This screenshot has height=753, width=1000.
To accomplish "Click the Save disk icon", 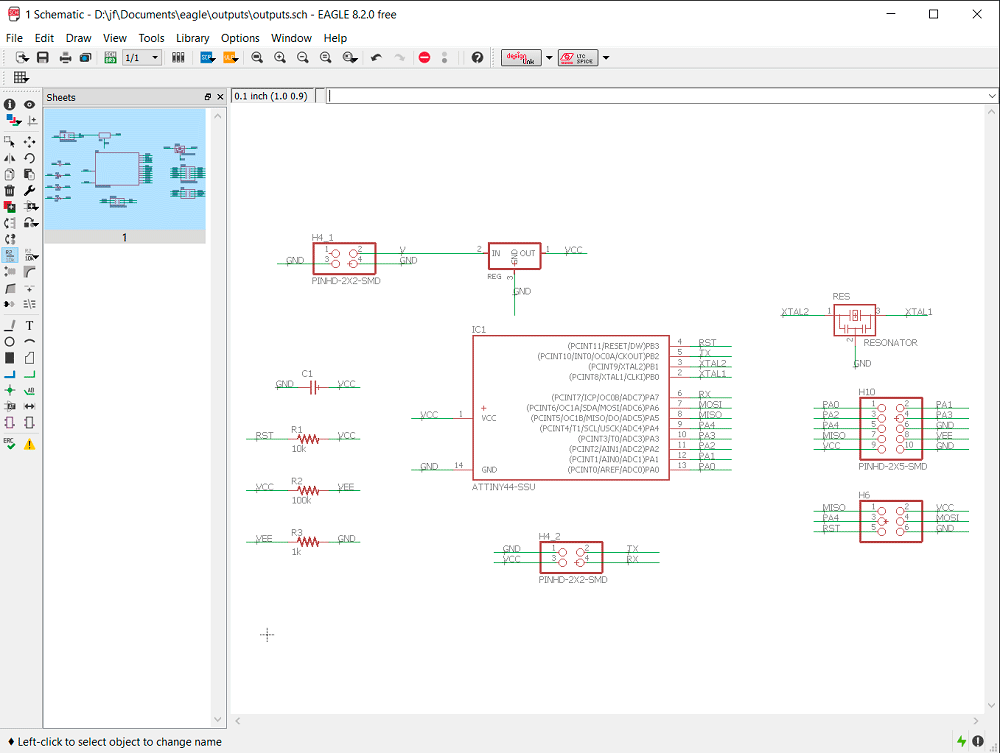I will 43,57.
